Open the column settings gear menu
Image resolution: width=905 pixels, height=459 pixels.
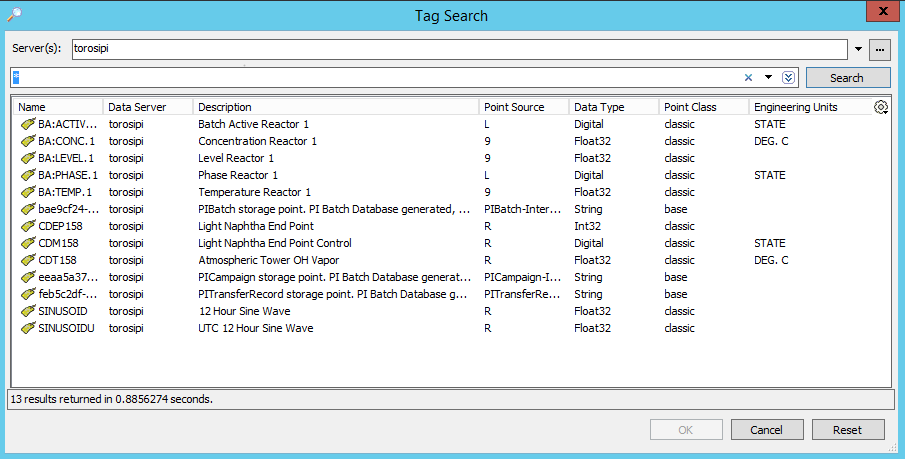pyautogui.click(x=881, y=107)
